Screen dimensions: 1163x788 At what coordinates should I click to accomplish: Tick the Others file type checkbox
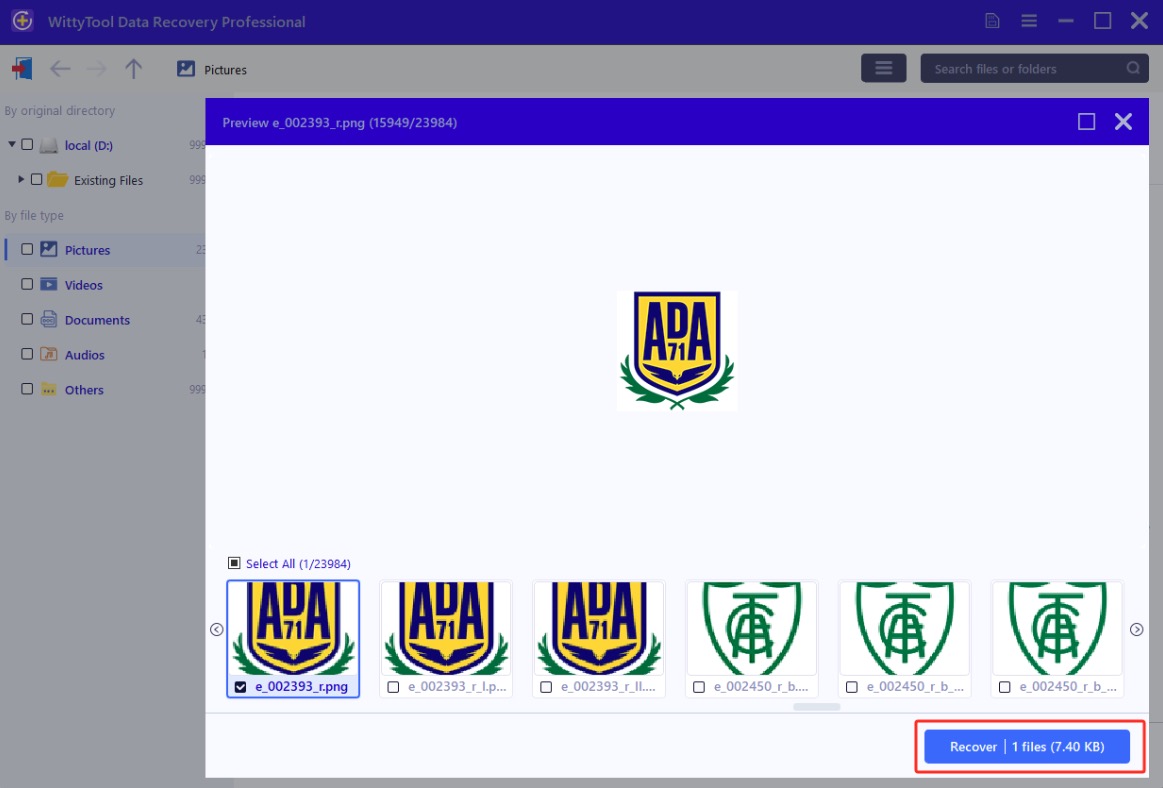click(x=27, y=389)
